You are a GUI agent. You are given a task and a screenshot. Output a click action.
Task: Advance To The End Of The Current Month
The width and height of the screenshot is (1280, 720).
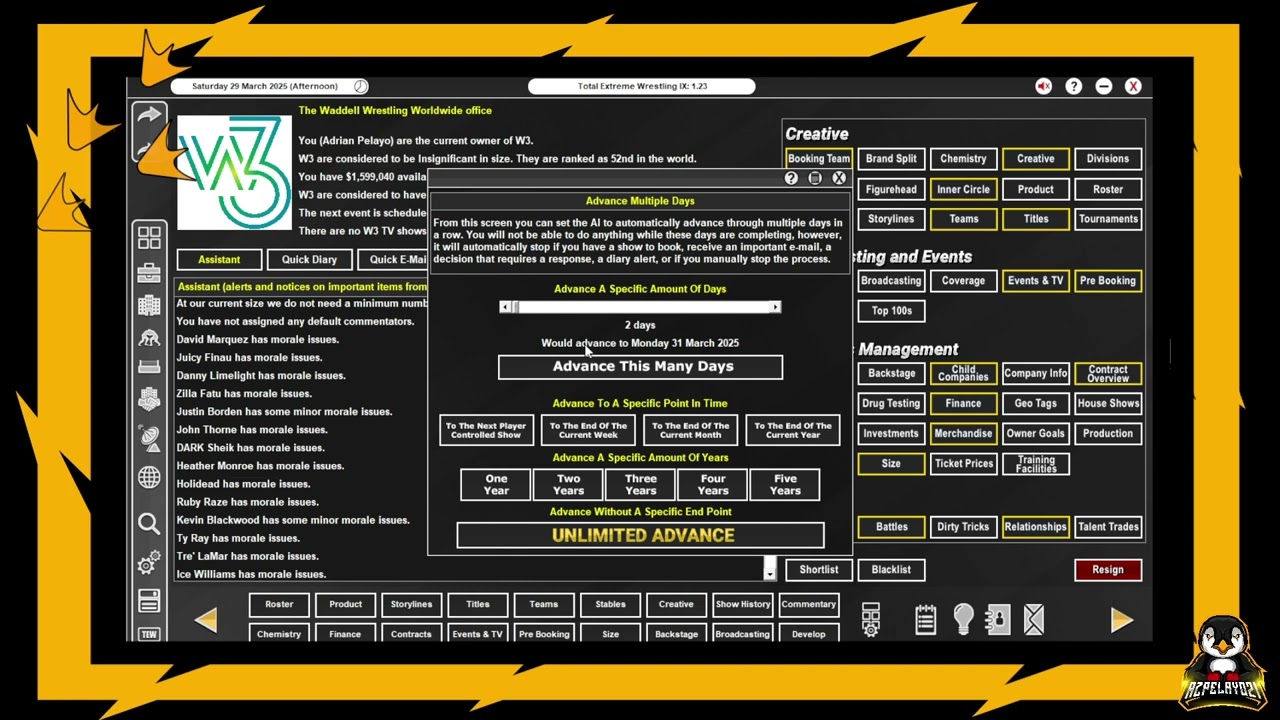click(x=690, y=430)
